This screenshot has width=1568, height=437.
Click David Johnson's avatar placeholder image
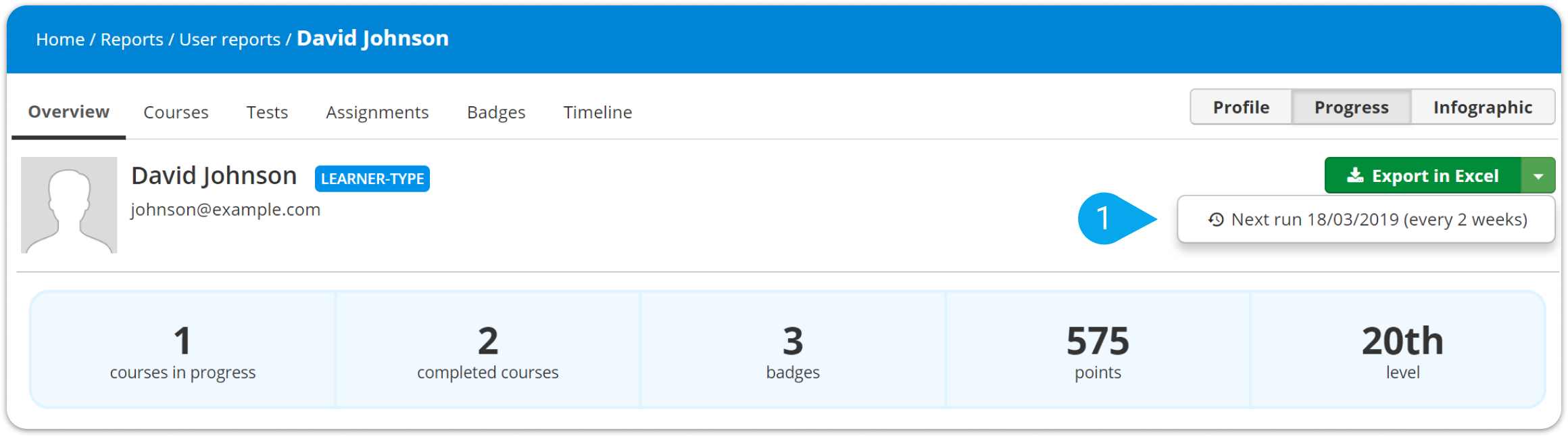tap(69, 205)
